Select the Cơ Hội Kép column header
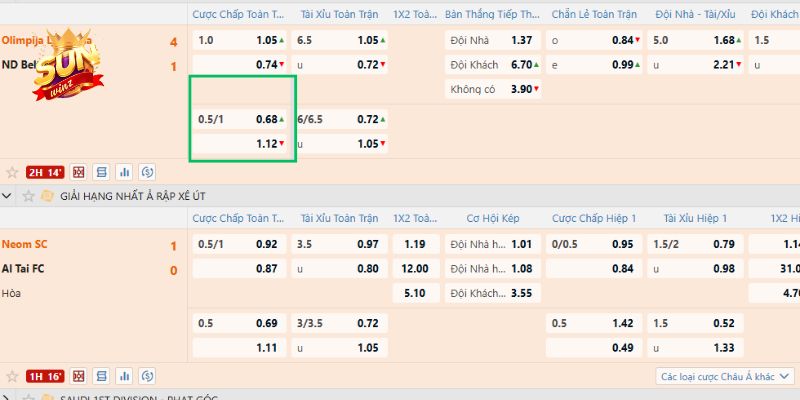 click(492, 218)
